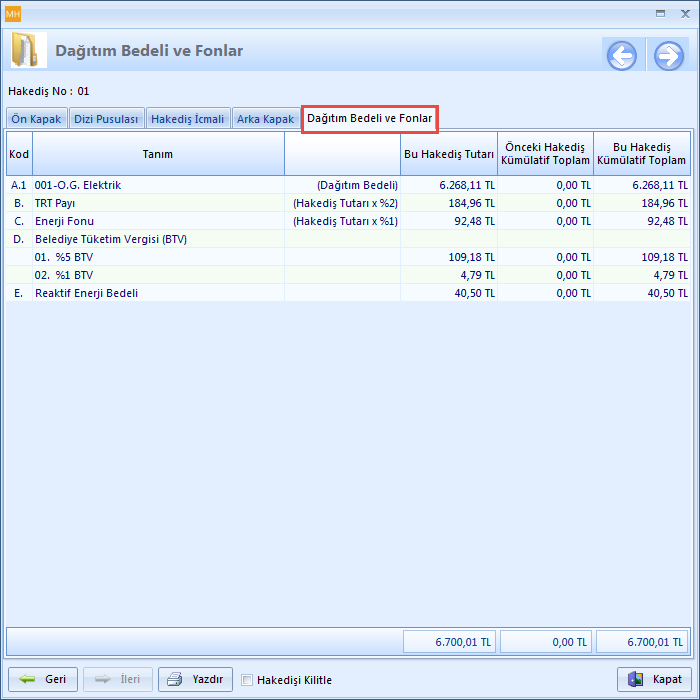
Task: Switch to the Ön Kapak tab
Action: pos(36,119)
